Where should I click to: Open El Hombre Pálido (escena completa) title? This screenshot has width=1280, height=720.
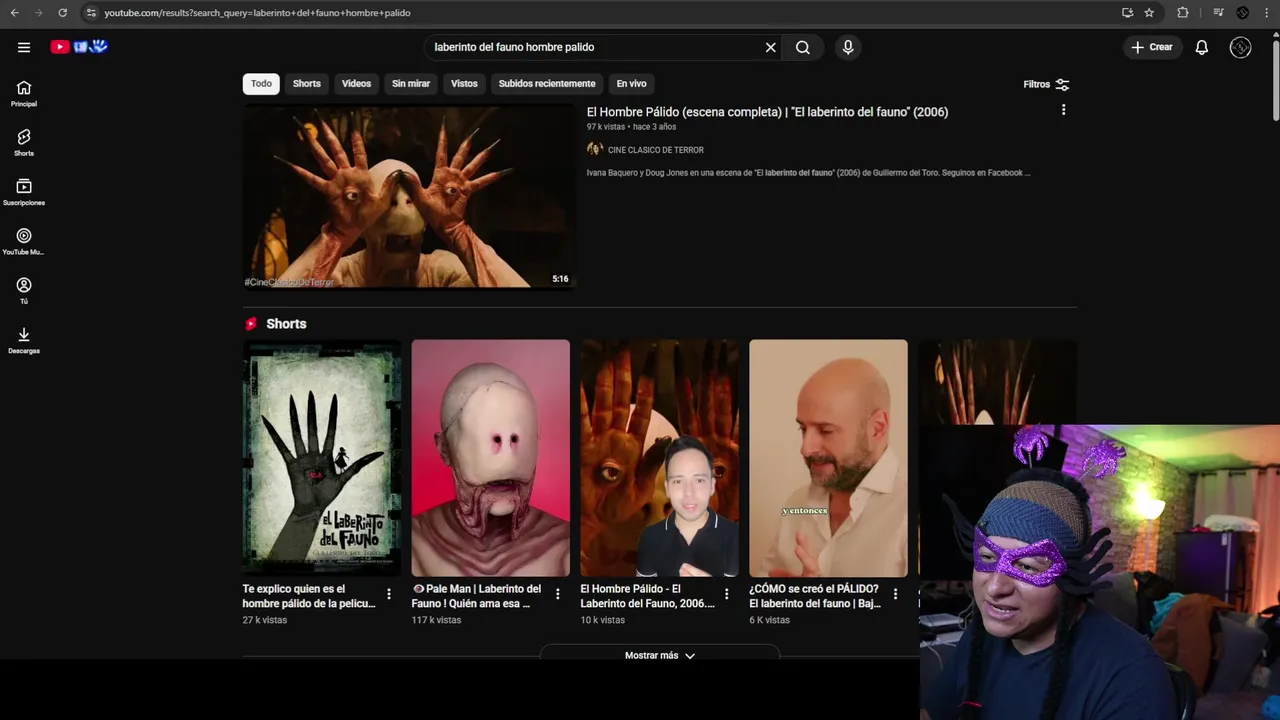tap(767, 112)
